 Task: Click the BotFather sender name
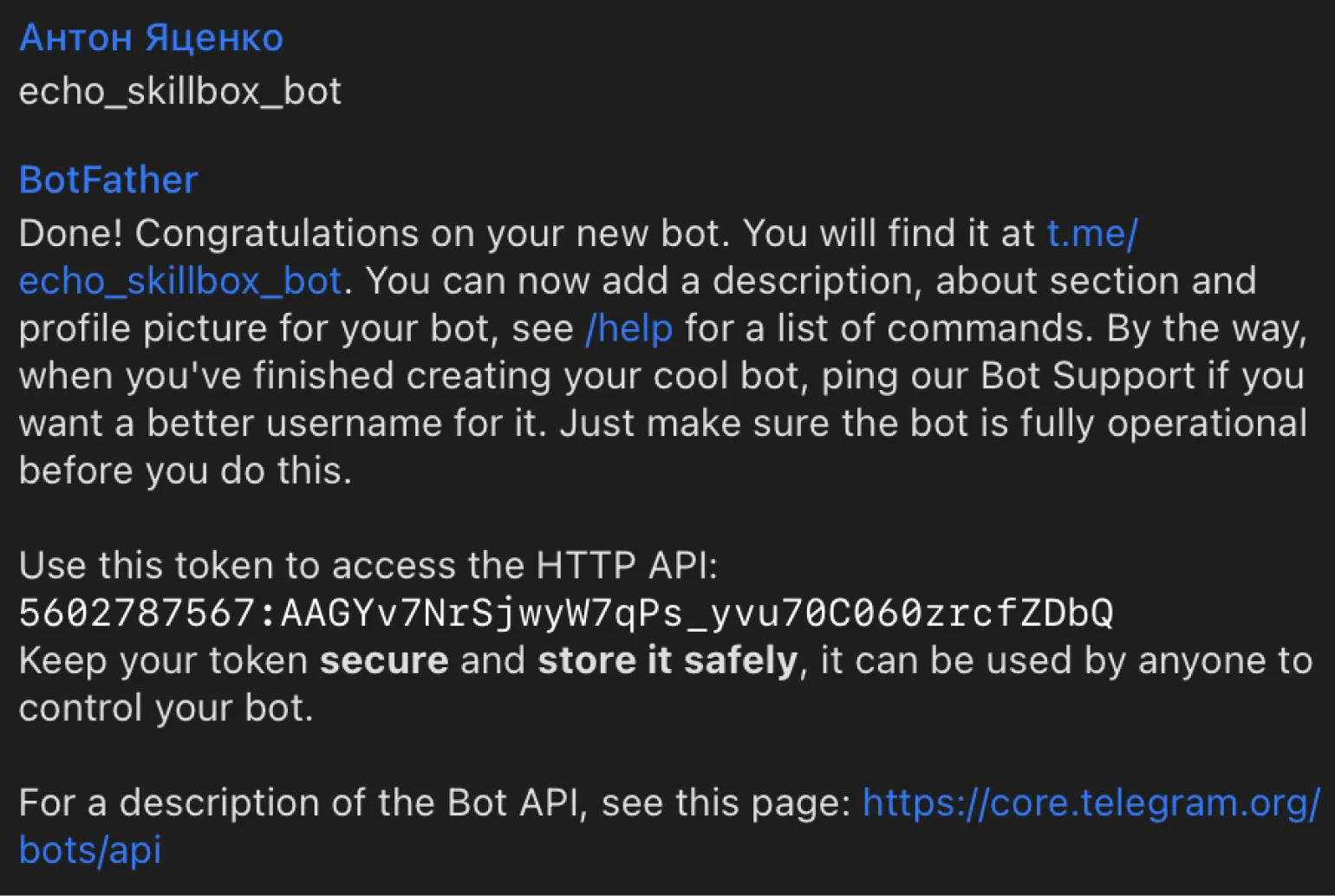[108, 180]
